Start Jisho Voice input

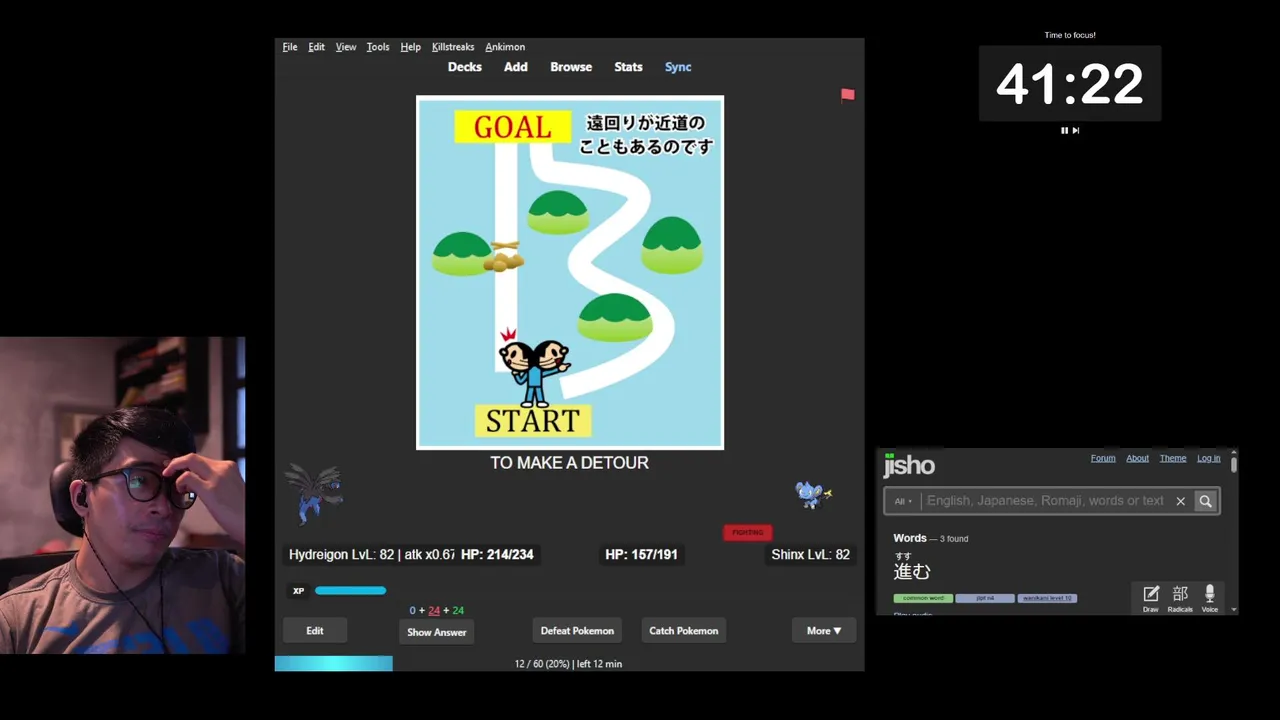coord(1210,598)
